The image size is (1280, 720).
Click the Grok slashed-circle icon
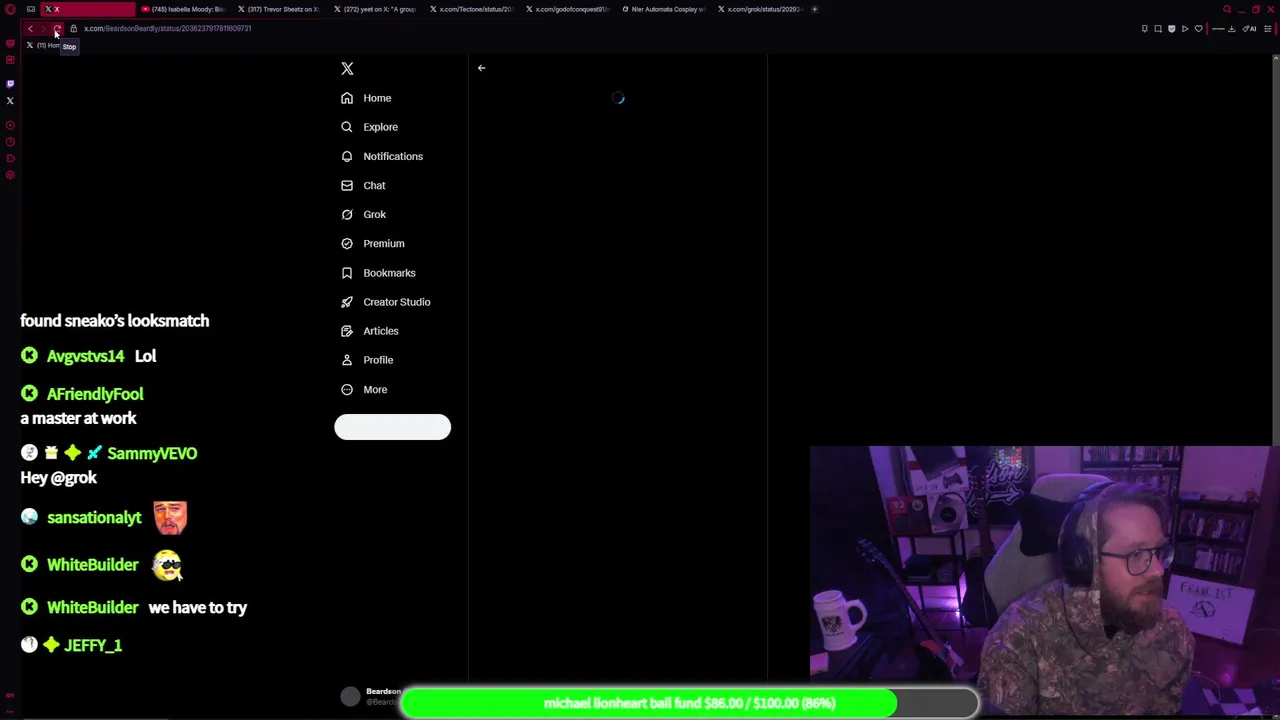347,214
